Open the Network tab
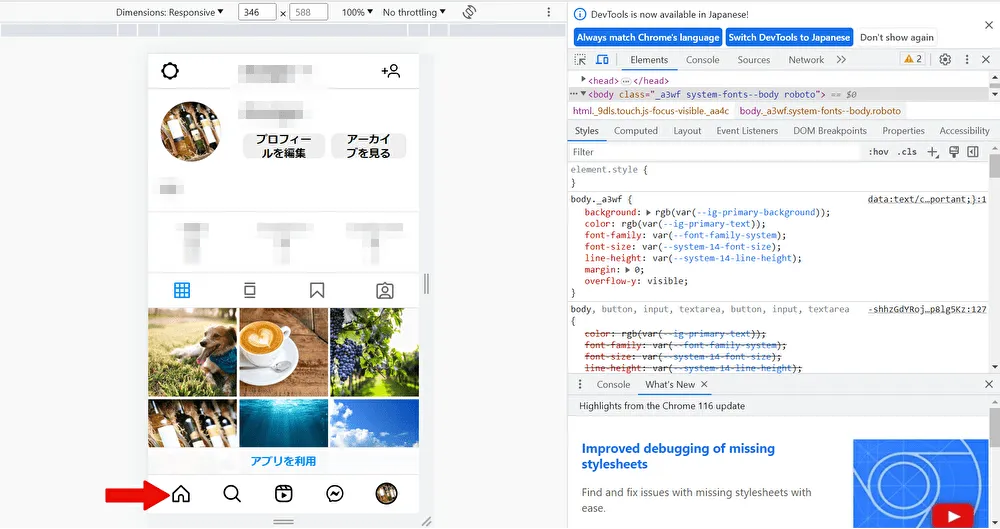The height and width of the screenshot is (529, 1000). click(x=806, y=59)
